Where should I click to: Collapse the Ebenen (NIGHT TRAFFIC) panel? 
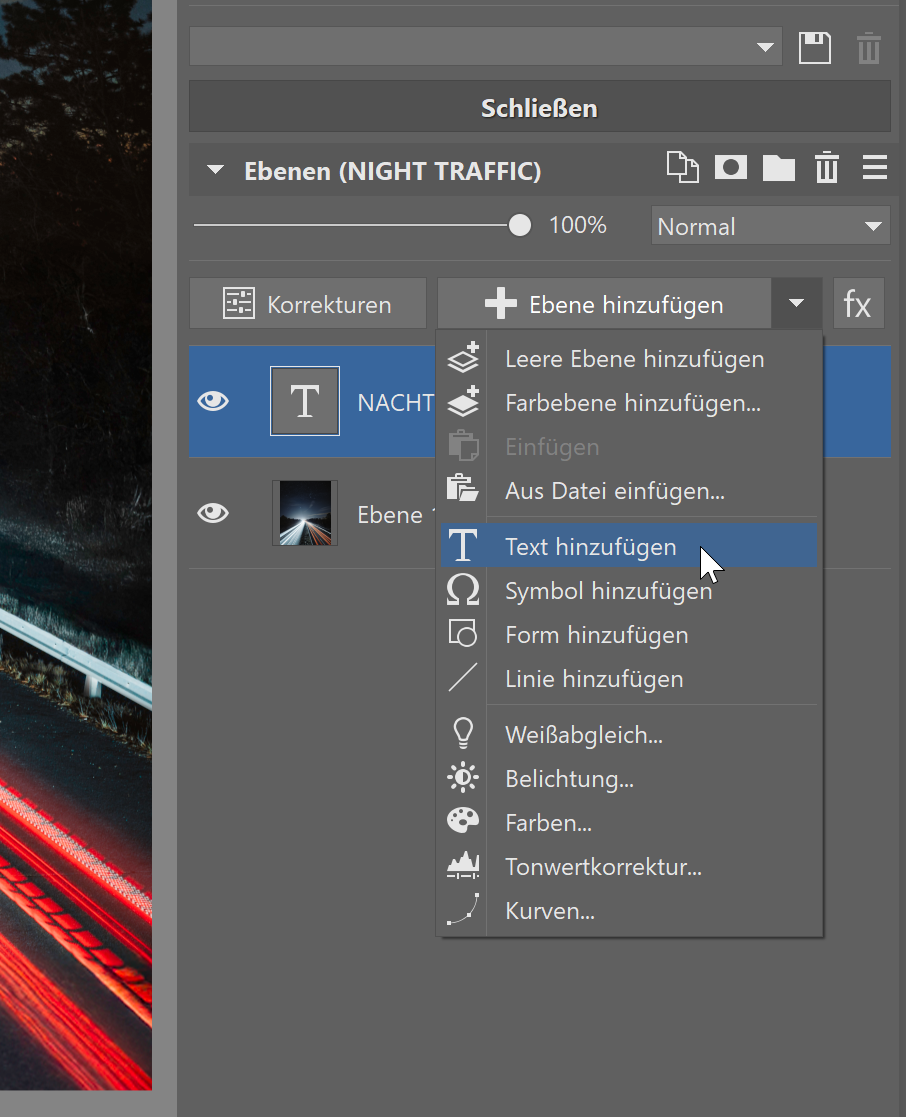coord(215,171)
